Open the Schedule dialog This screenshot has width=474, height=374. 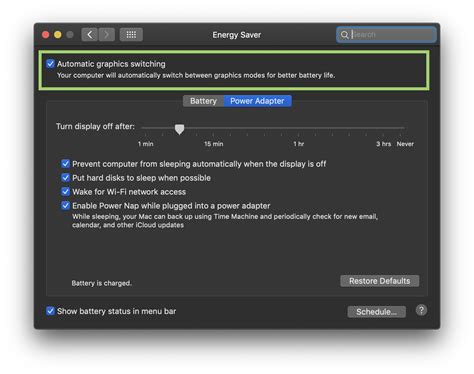[376, 312]
